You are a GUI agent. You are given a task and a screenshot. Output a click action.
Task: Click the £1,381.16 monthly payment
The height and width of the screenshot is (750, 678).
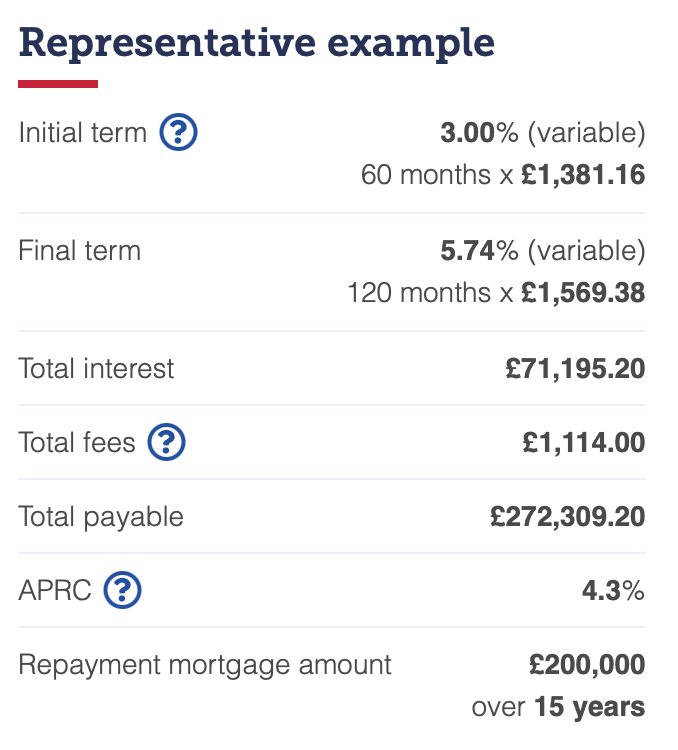click(x=583, y=175)
